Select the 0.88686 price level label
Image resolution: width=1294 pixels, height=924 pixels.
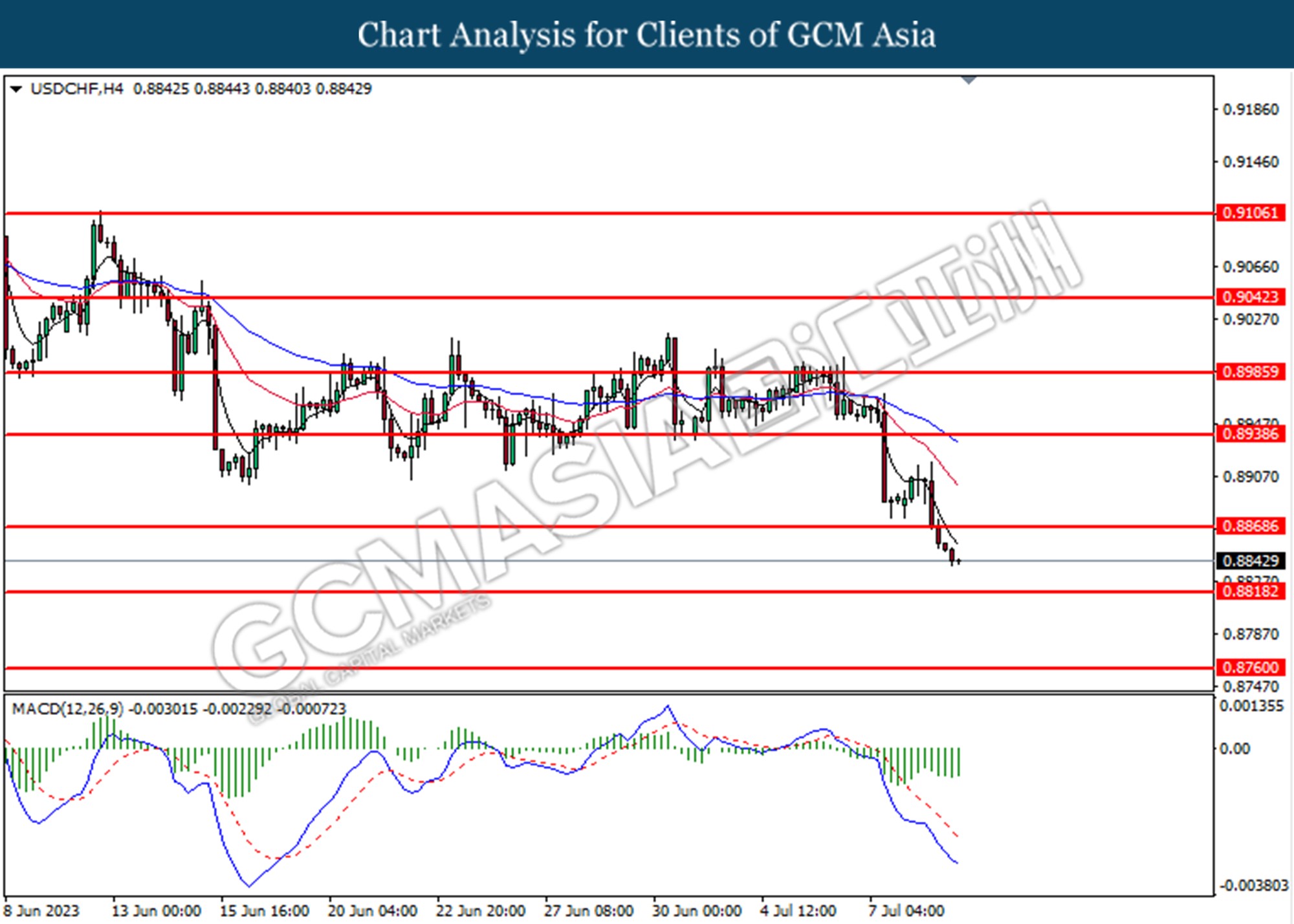(x=1251, y=526)
